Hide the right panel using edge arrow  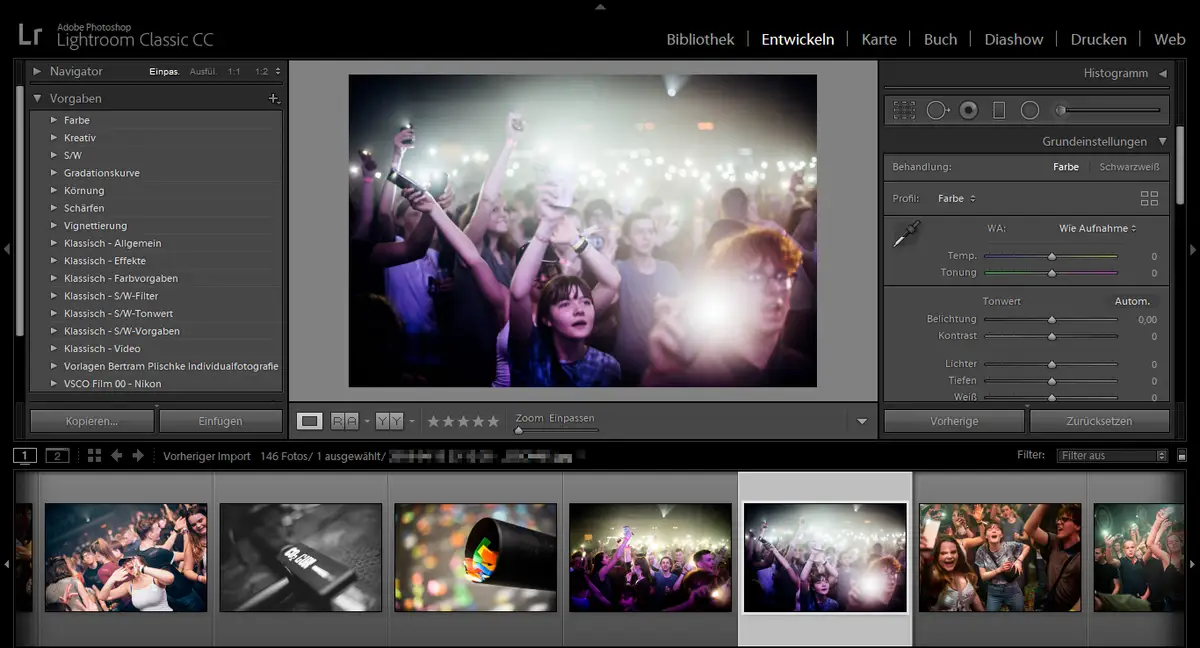[x=1192, y=249]
